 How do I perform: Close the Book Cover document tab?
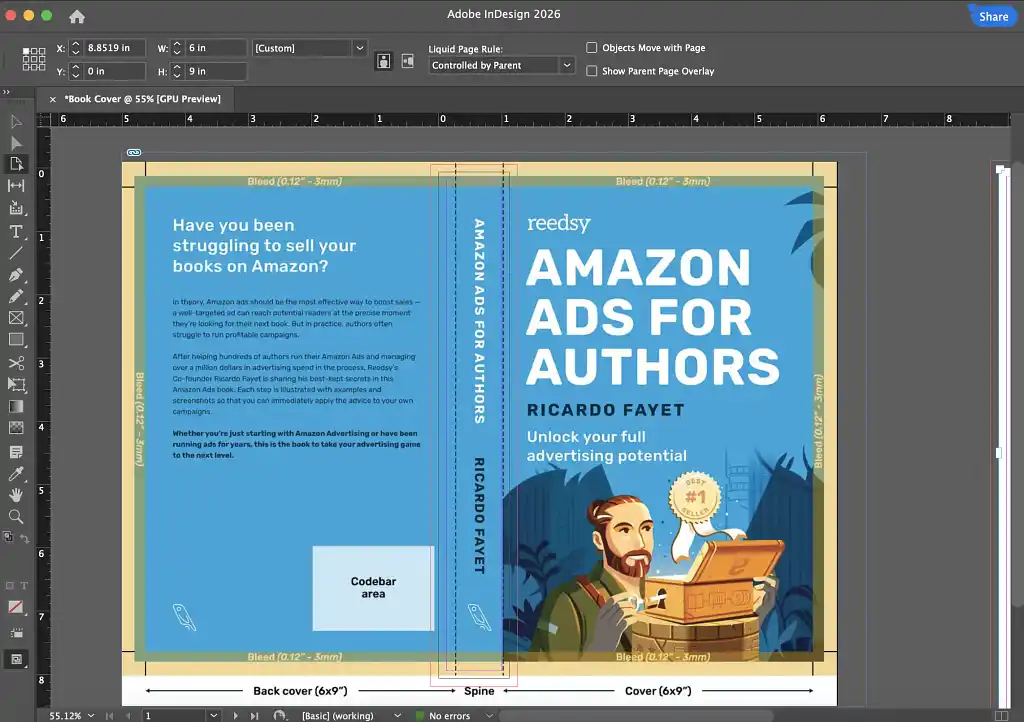pyautogui.click(x=53, y=99)
